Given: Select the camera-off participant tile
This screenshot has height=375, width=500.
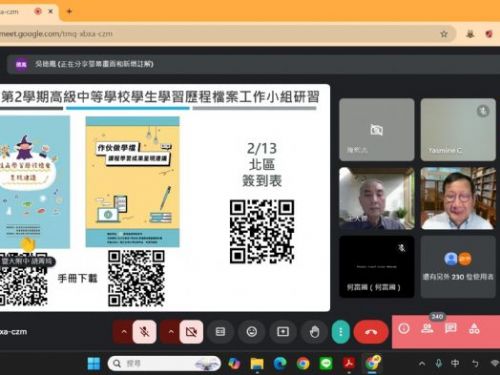Looking at the screenshot, I should pyautogui.click(x=377, y=130).
